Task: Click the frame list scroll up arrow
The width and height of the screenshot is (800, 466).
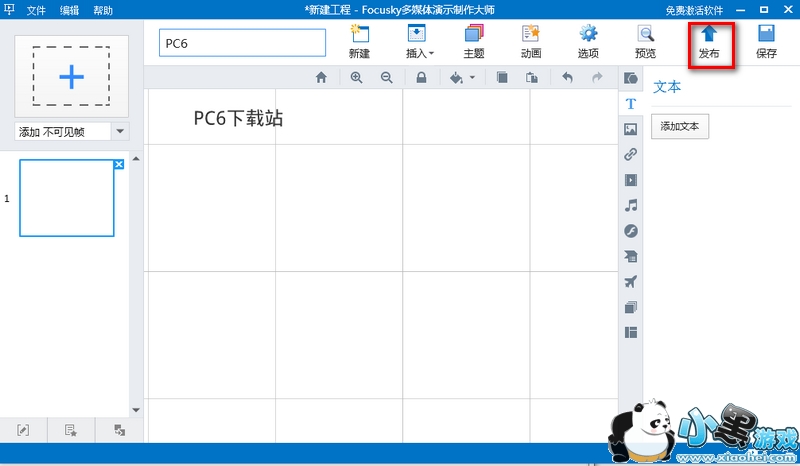Action: point(136,159)
